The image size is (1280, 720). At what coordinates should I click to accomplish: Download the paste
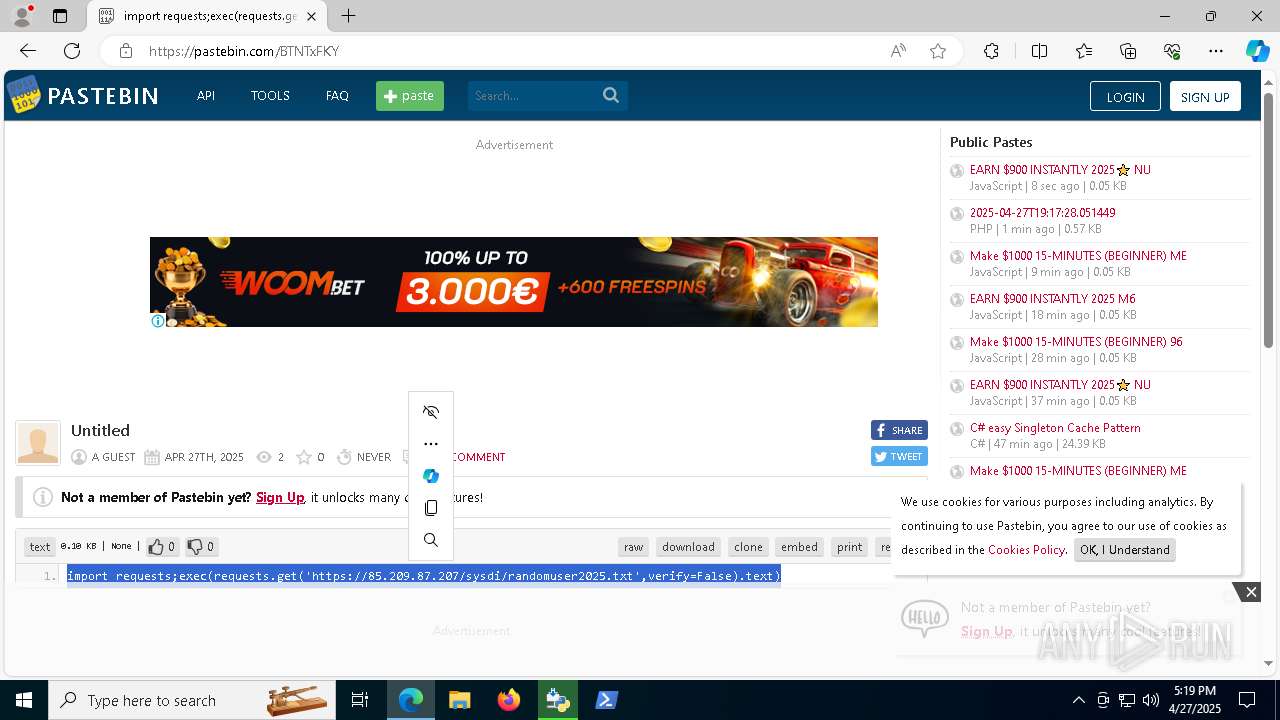click(688, 547)
